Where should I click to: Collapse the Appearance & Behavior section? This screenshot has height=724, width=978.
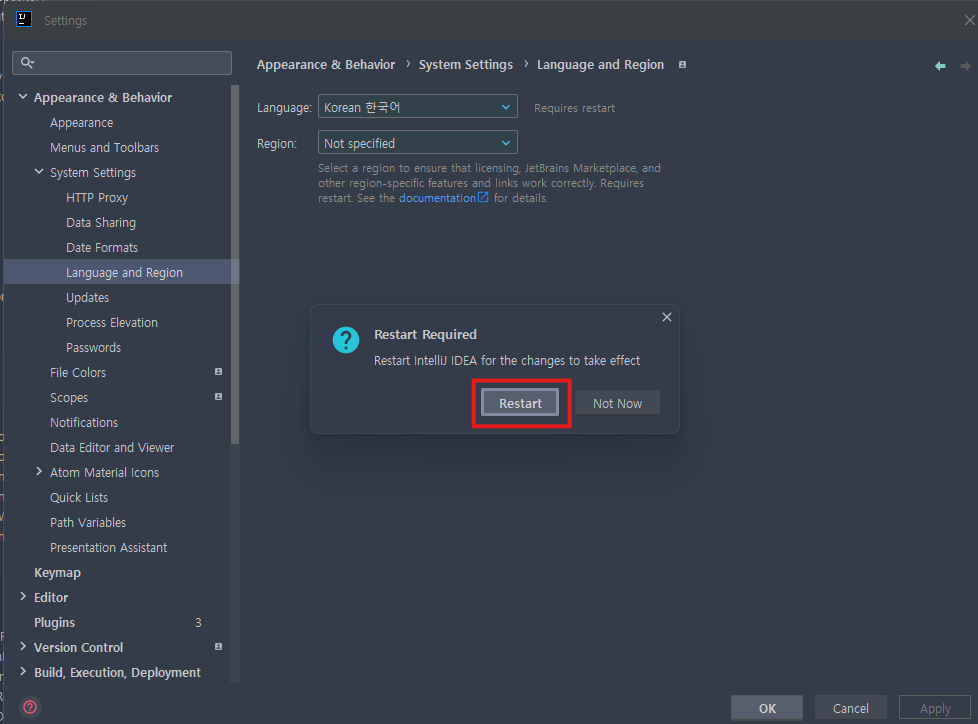pyautogui.click(x=23, y=97)
